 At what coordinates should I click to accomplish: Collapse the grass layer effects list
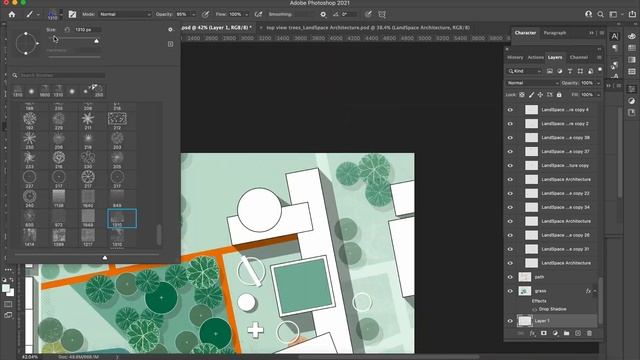595,291
